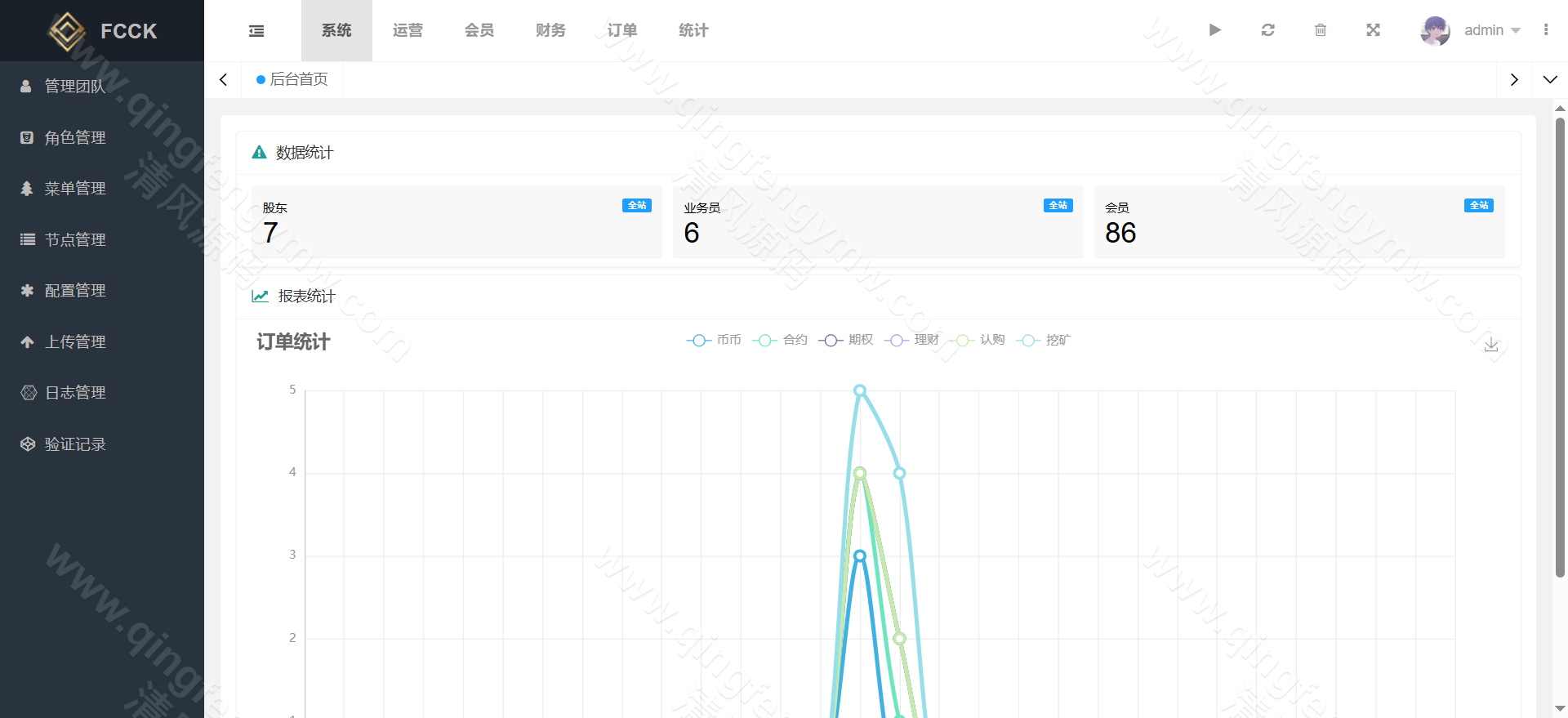Viewport: 1568px width, 718px height.
Task: Open the admin user dropdown
Action: pos(1492,30)
